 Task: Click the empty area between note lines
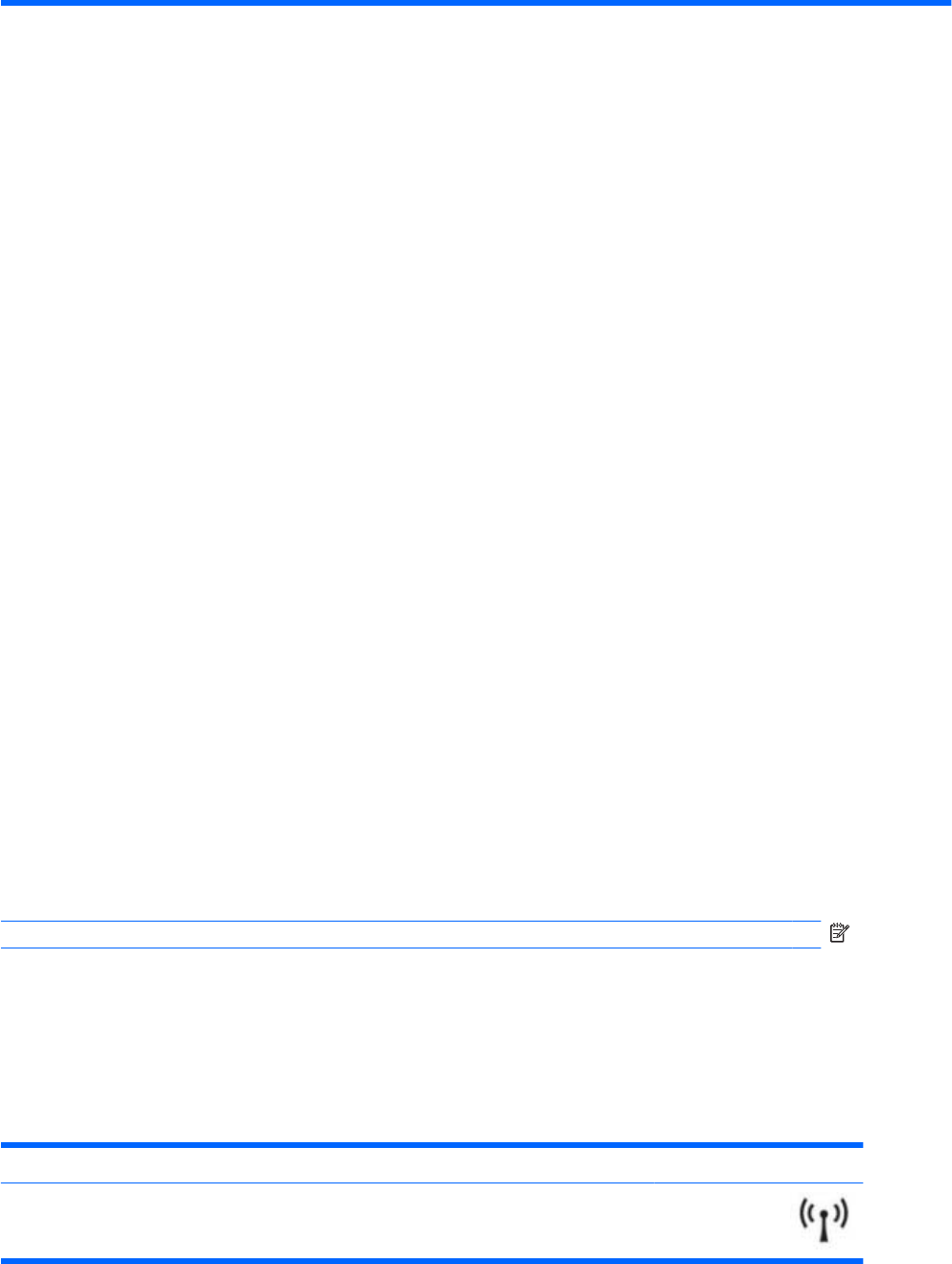click(x=410, y=935)
